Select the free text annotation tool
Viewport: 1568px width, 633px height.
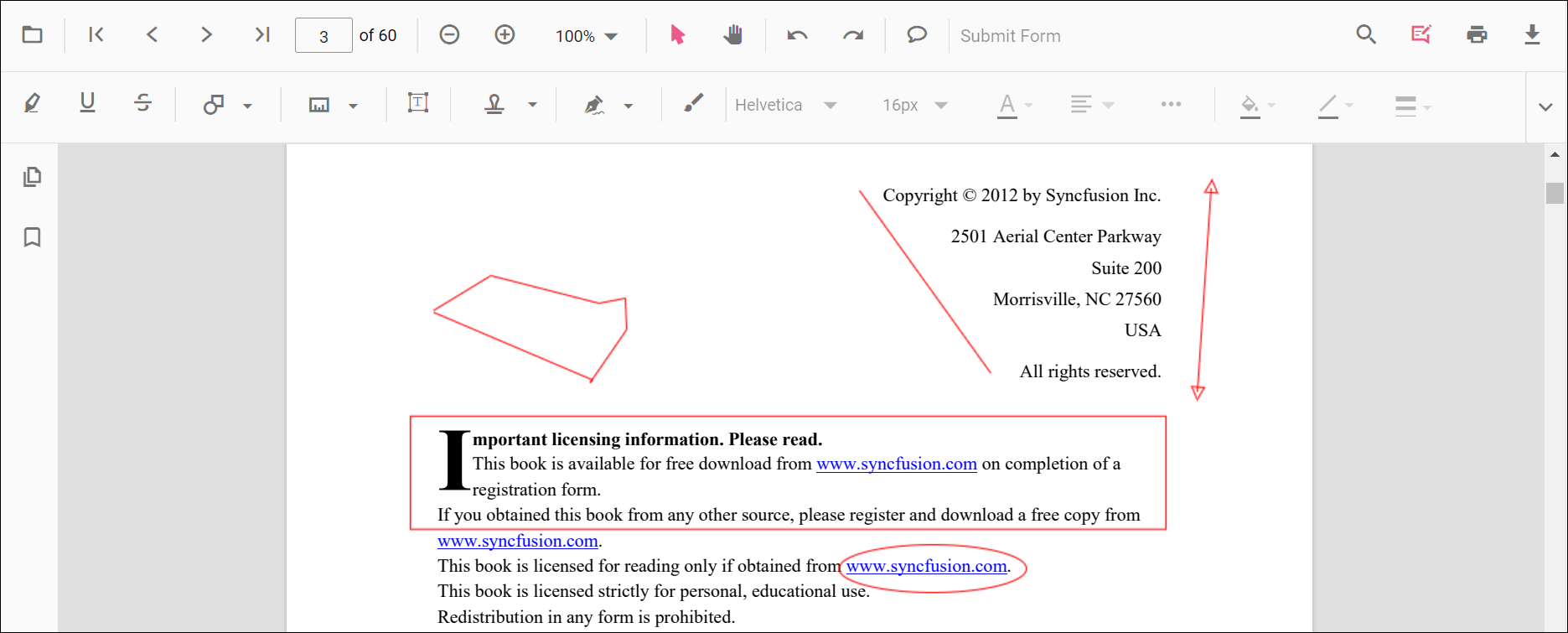(x=418, y=103)
